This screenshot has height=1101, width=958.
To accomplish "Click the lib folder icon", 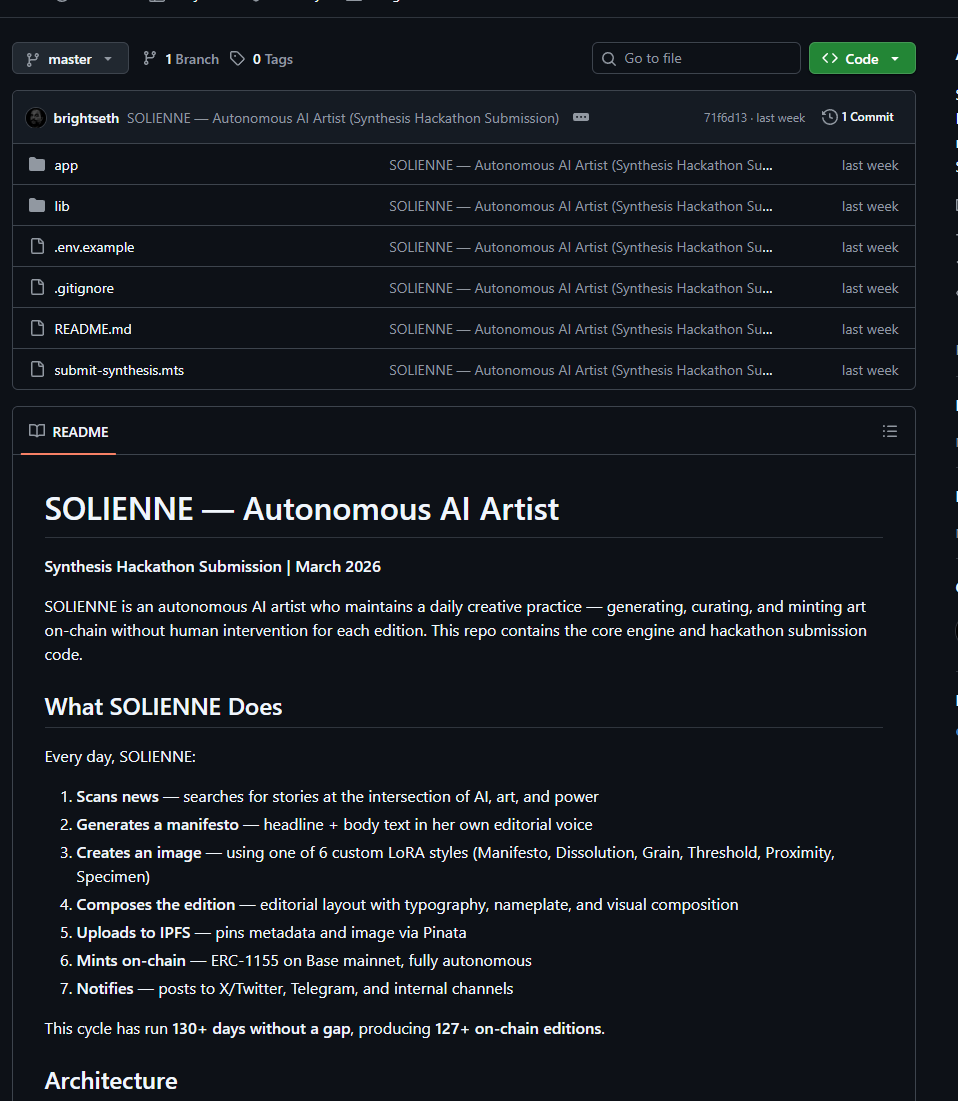I will [37, 205].
